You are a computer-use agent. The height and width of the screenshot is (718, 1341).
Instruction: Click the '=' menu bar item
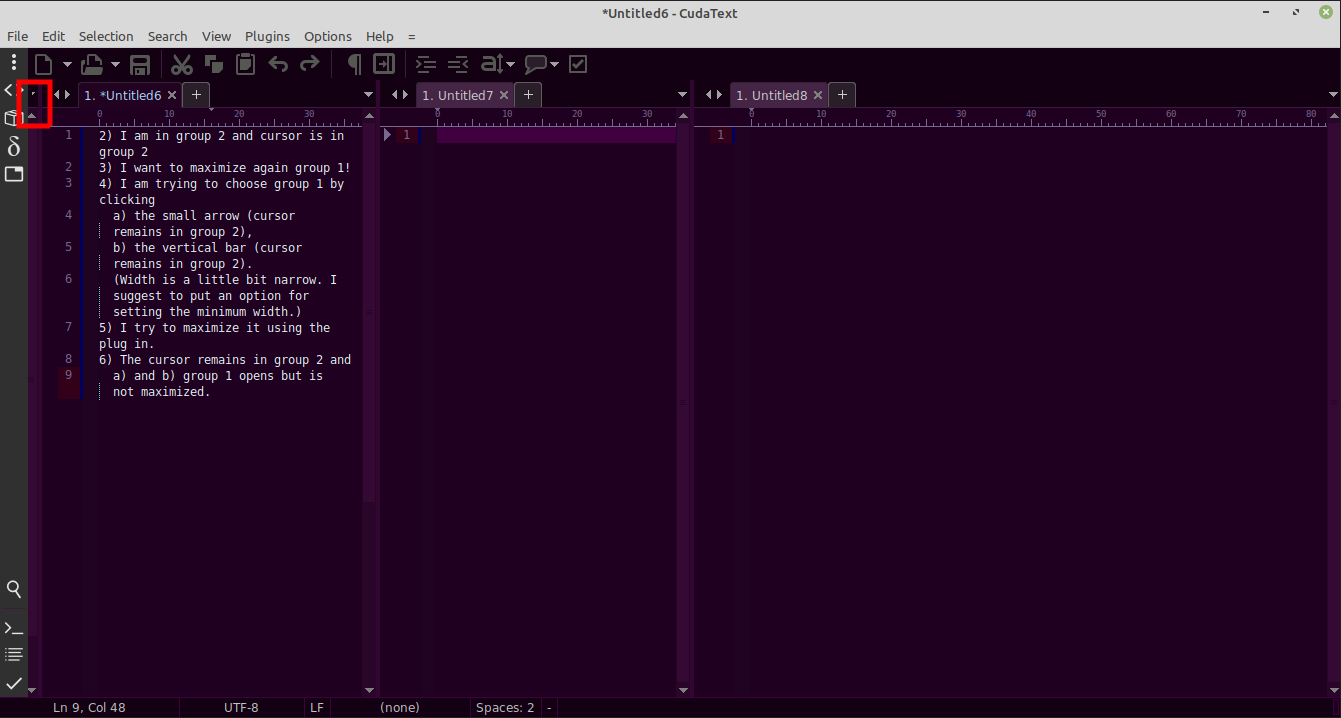coord(412,36)
